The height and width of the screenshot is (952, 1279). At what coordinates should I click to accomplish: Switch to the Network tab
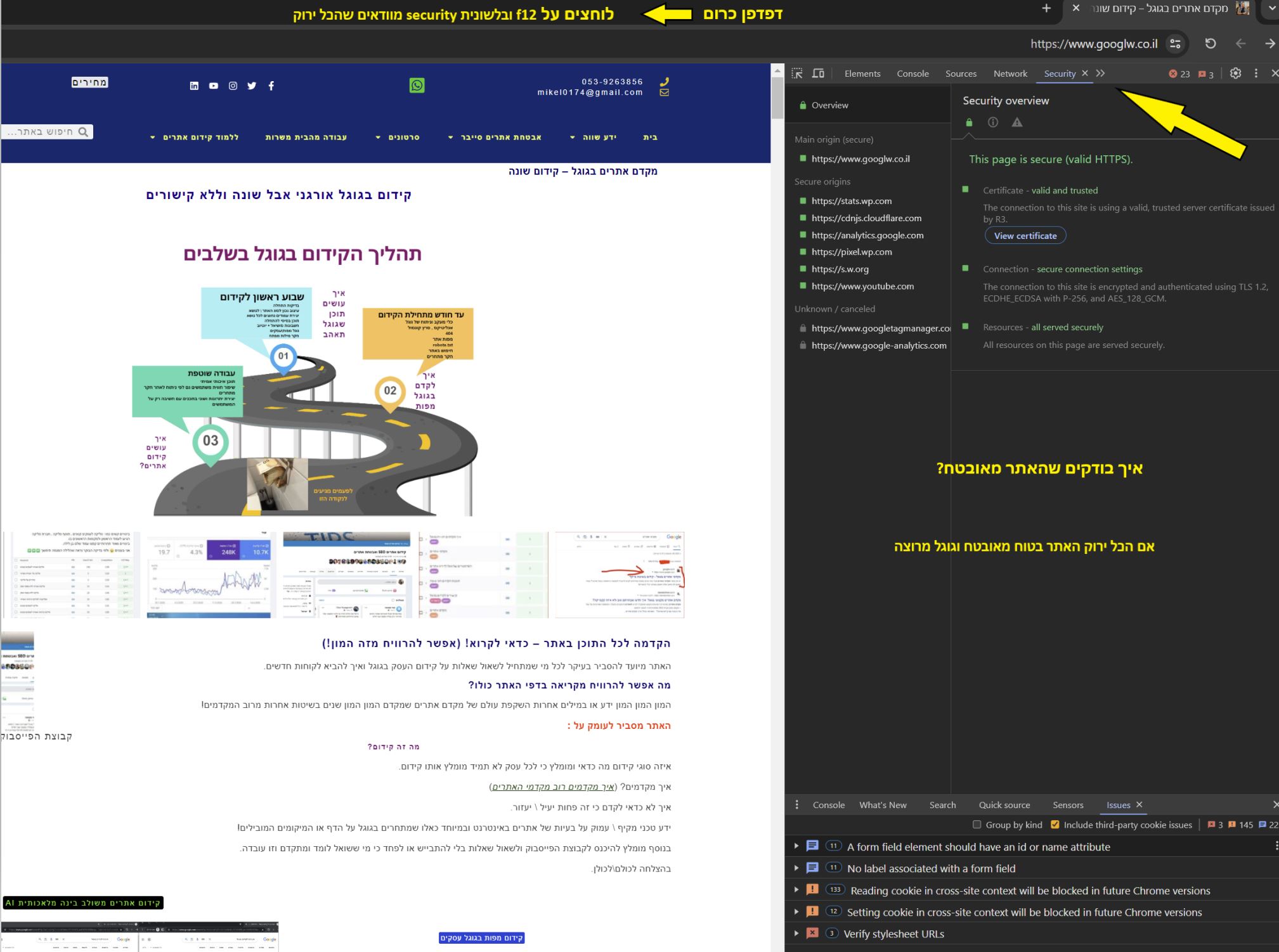tap(1010, 74)
